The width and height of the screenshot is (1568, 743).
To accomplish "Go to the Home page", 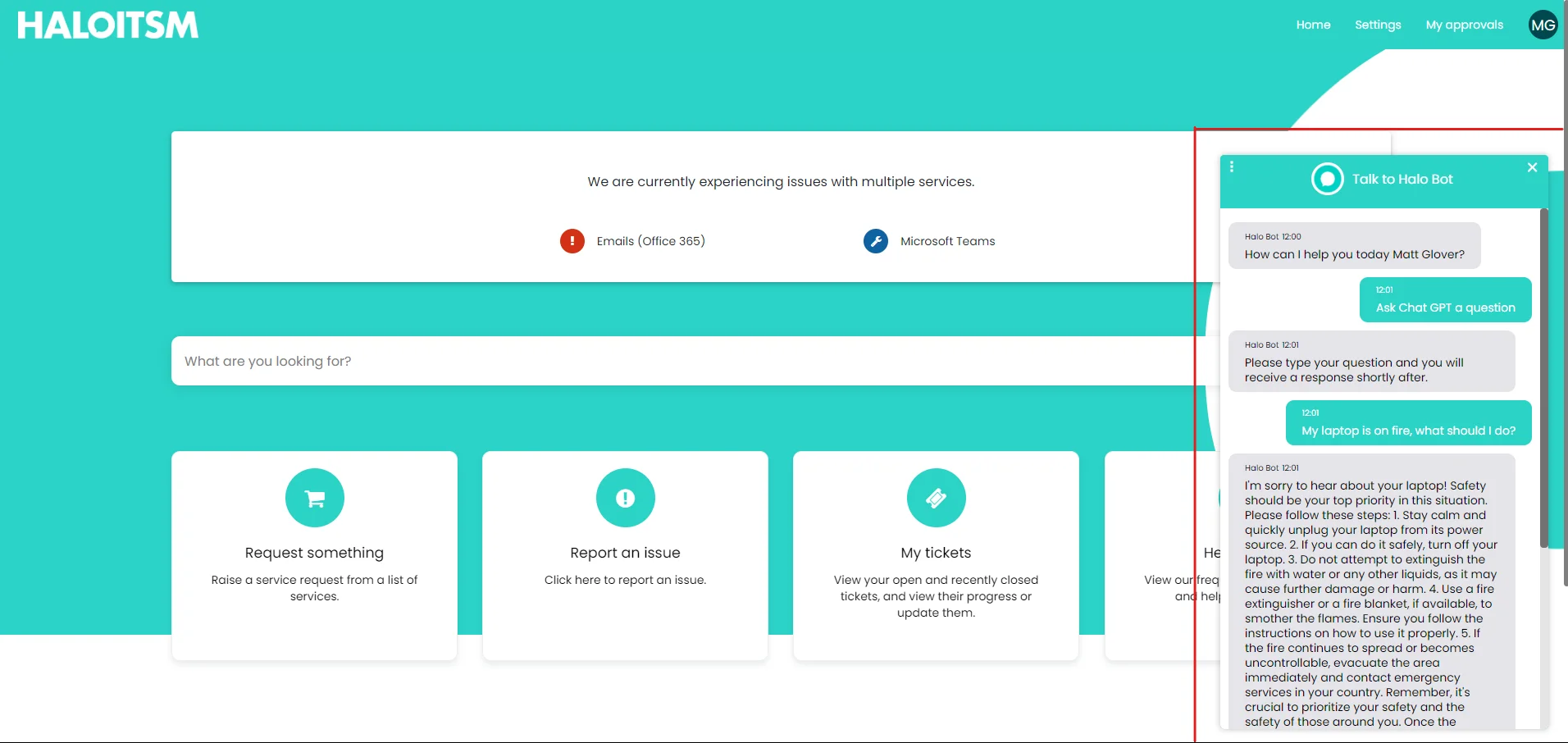I will coord(1313,25).
